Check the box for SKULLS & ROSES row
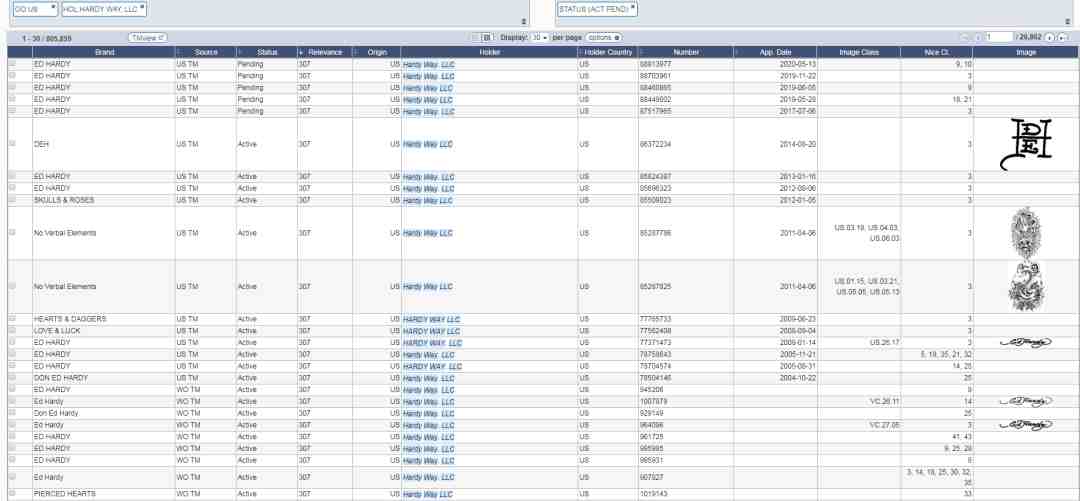The height and width of the screenshot is (501, 1080). coord(12,199)
